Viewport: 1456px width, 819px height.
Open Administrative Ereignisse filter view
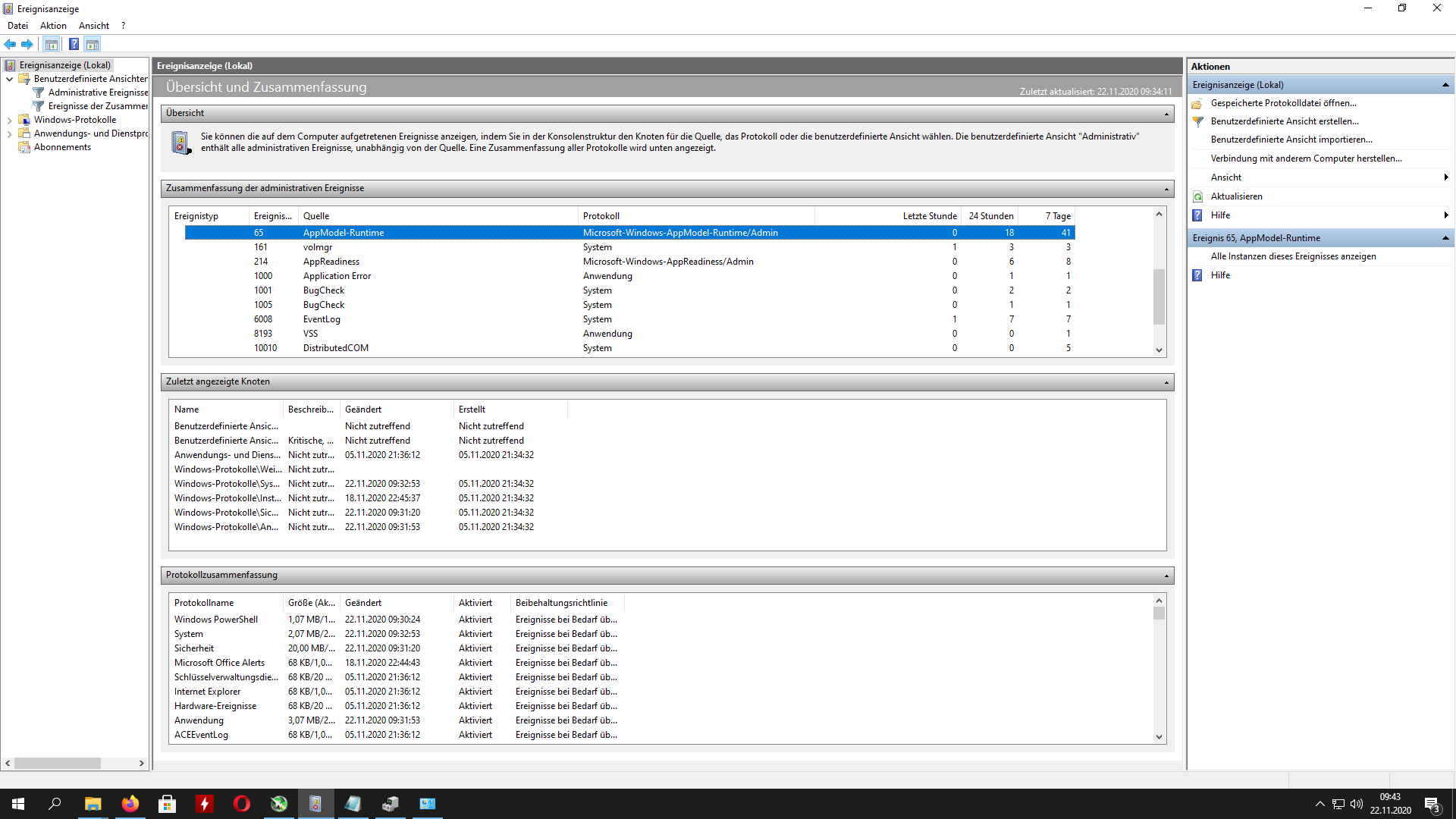tap(97, 93)
